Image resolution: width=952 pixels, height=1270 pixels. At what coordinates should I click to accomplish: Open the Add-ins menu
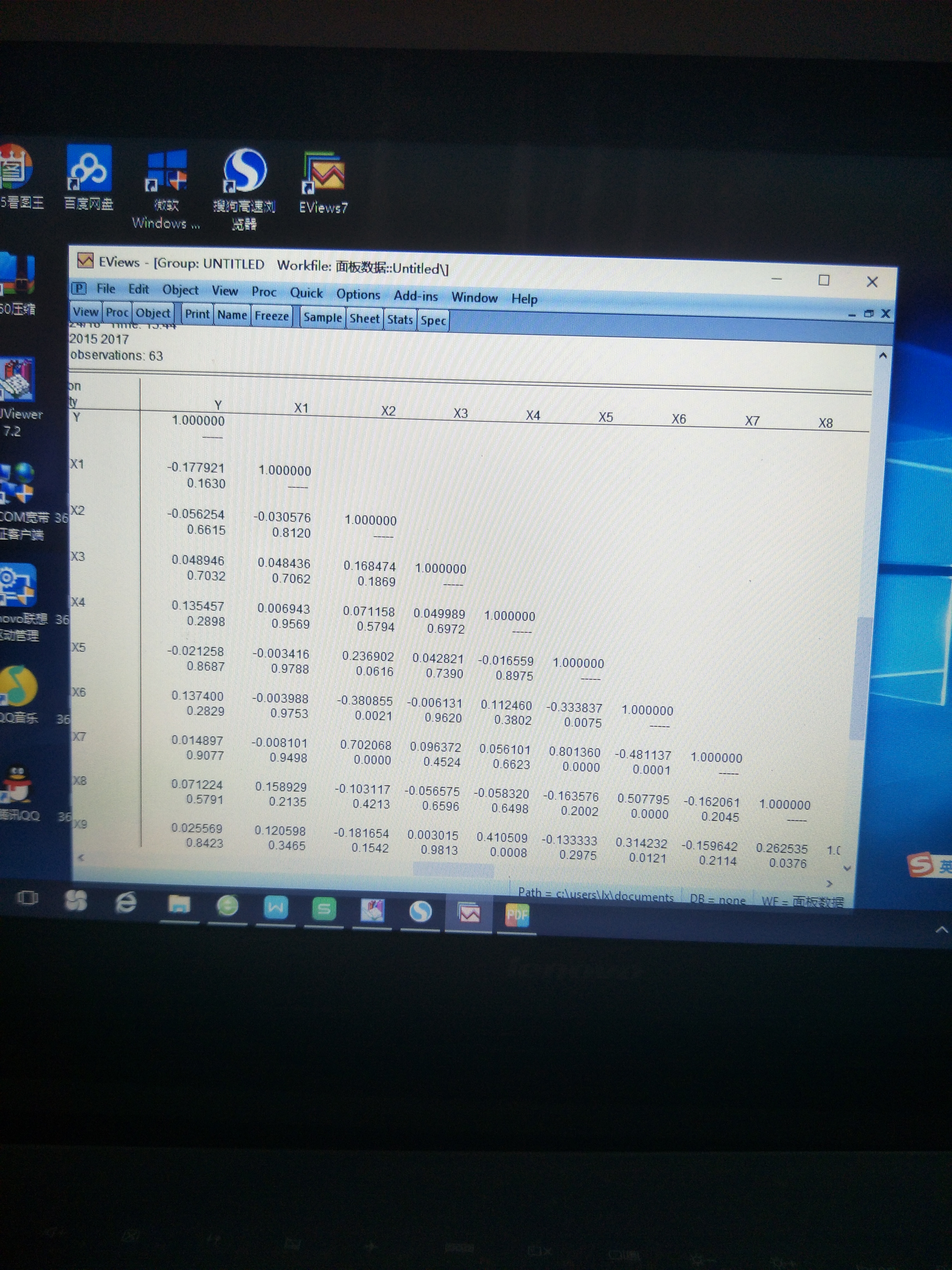click(415, 296)
